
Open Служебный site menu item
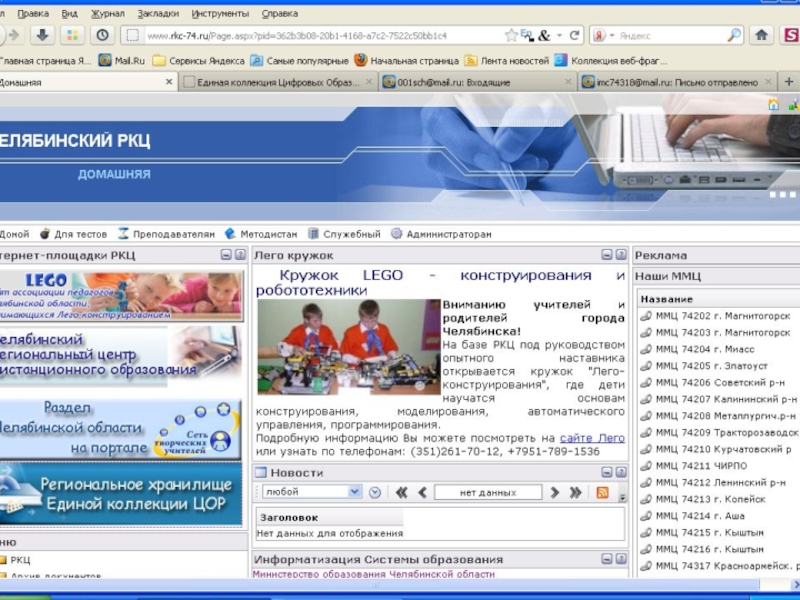(344, 234)
